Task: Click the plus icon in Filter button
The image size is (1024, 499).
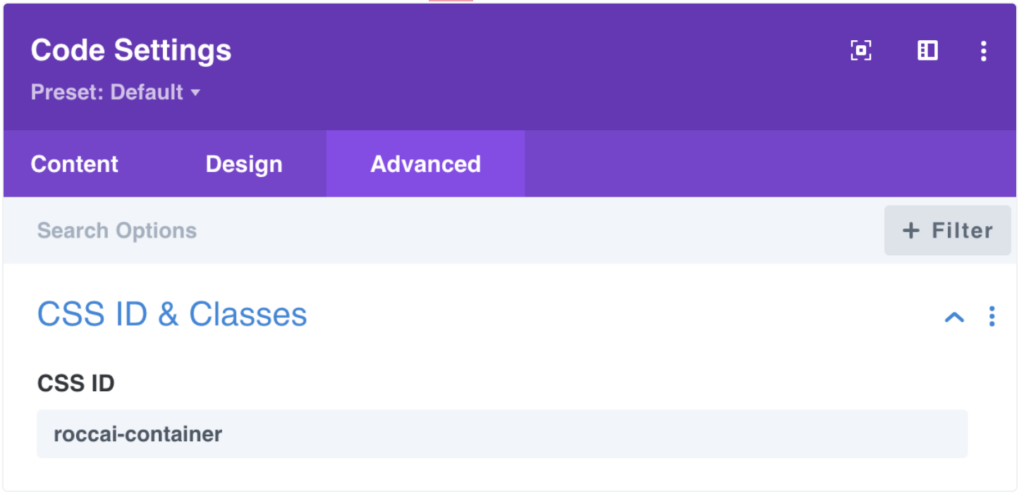Action: 910,231
